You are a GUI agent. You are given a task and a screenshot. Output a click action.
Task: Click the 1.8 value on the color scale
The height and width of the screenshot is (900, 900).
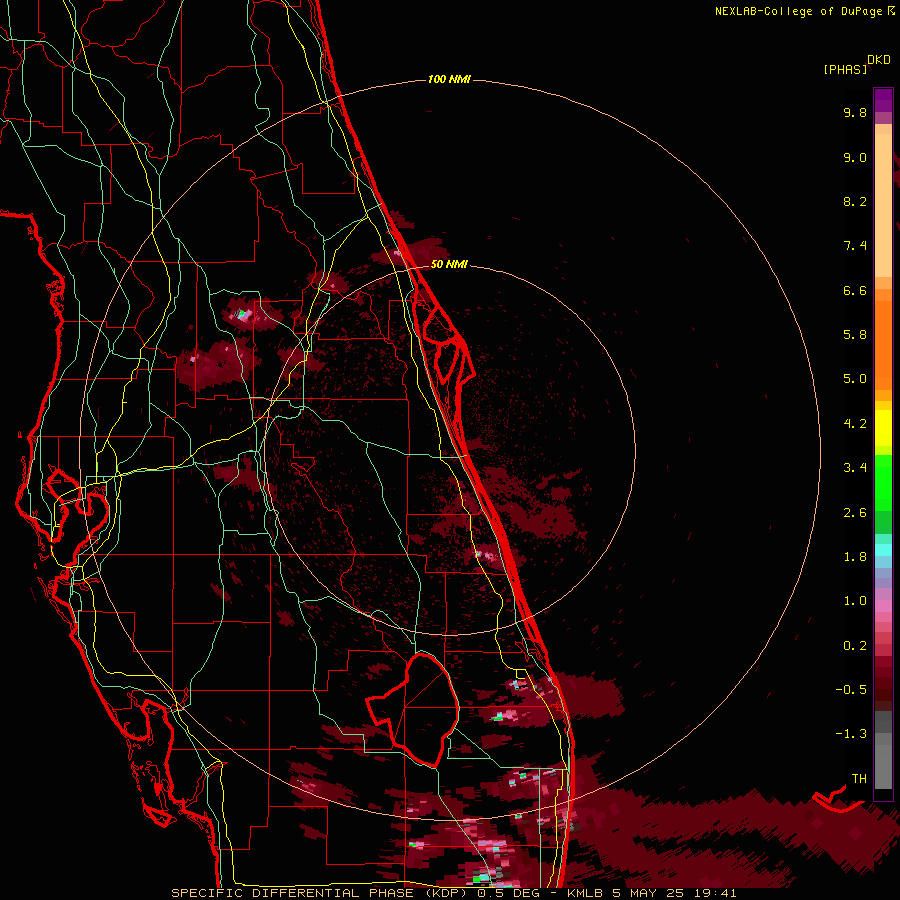coord(855,557)
